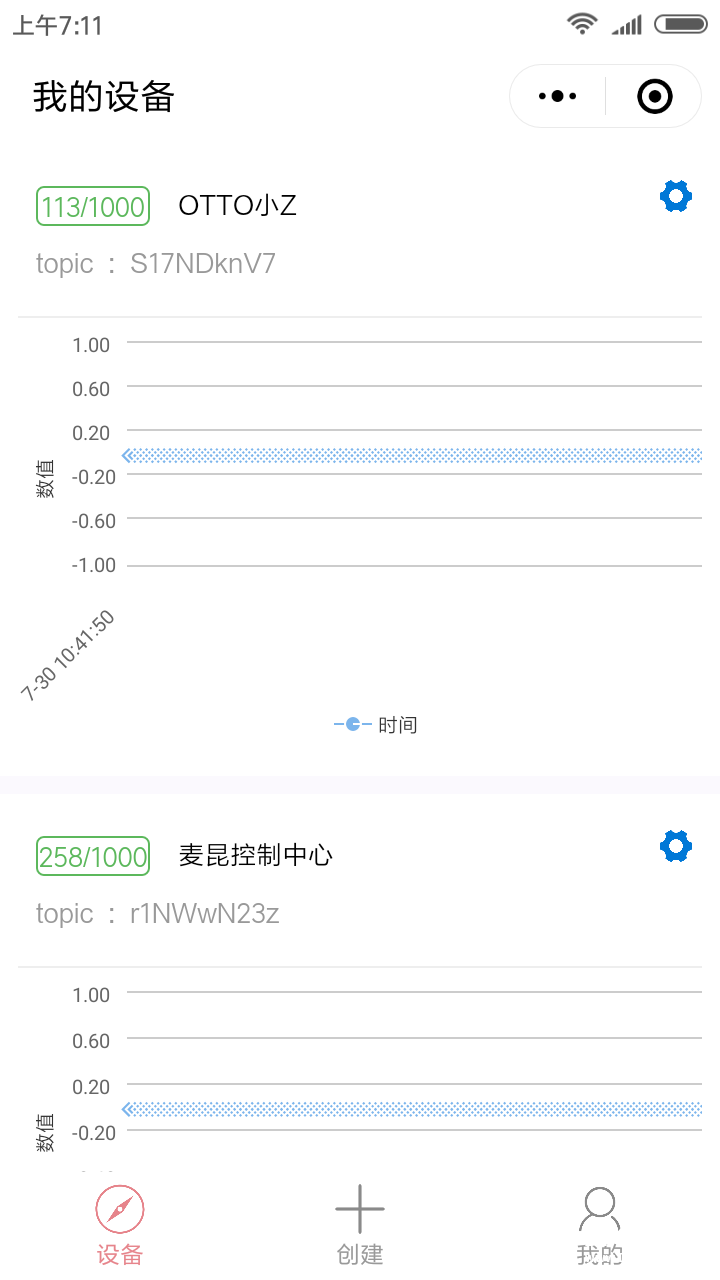Open settings gear for OTTO小Z device
Image resolution: width=720 pixels, height=1280 pixels.
676,196
